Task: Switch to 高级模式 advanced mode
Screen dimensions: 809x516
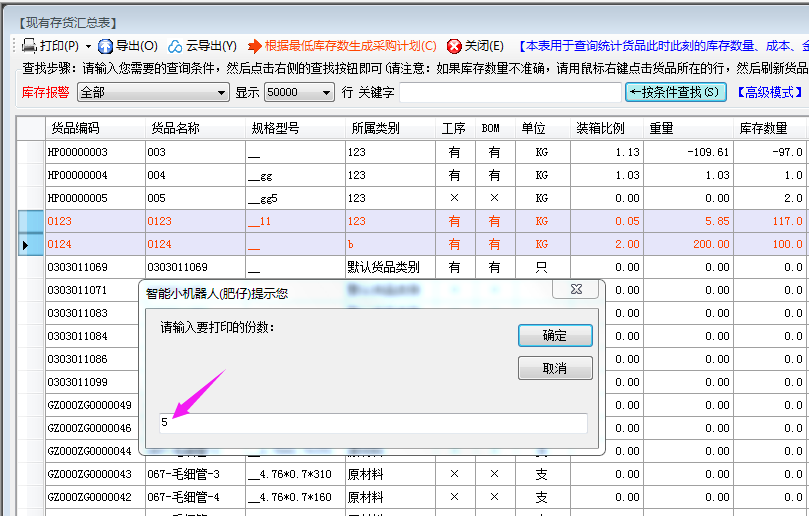Action: pyautogui.click(x=770, y=92)
